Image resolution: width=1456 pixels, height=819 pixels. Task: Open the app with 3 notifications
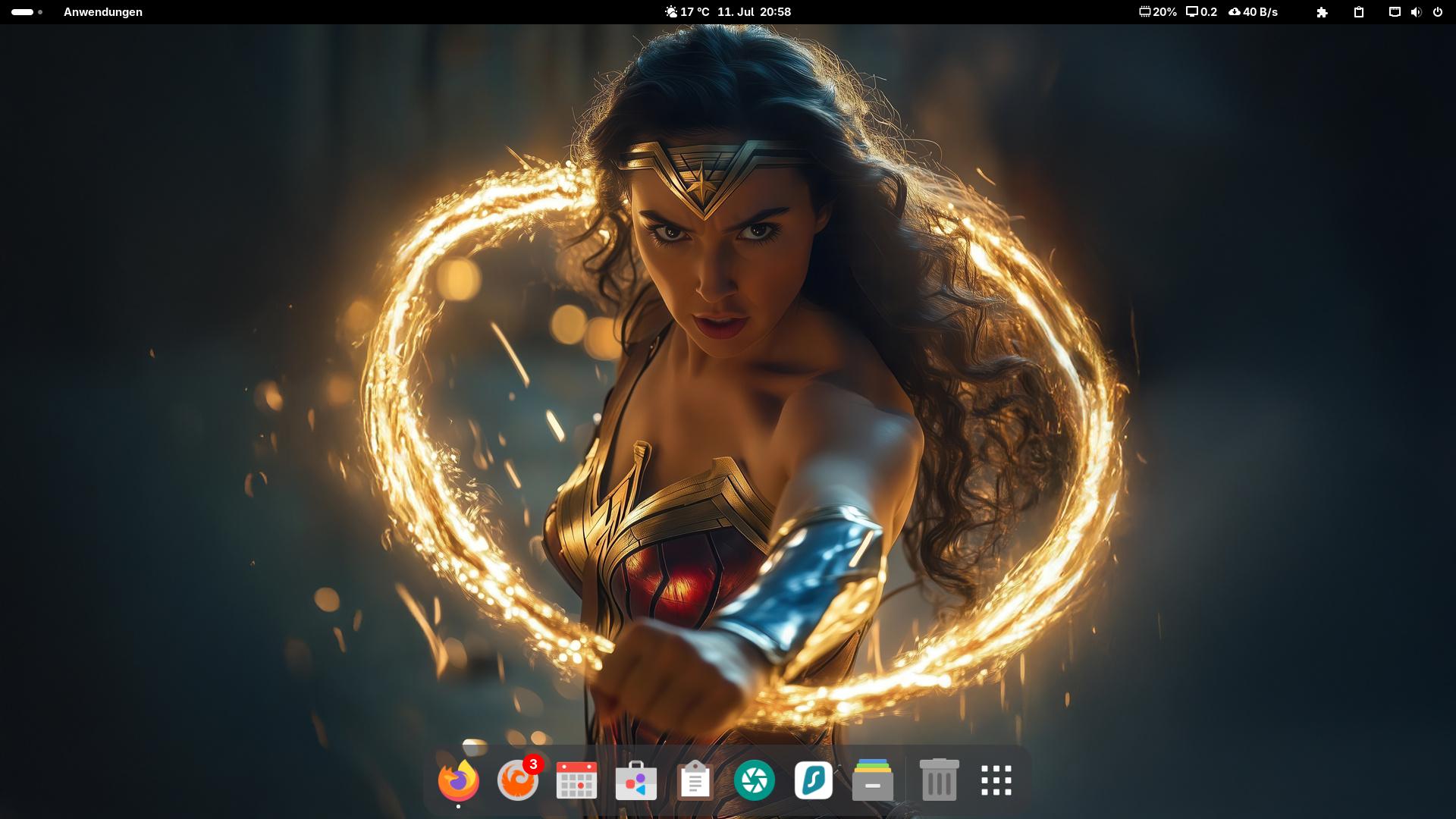[x=518, y=780]
